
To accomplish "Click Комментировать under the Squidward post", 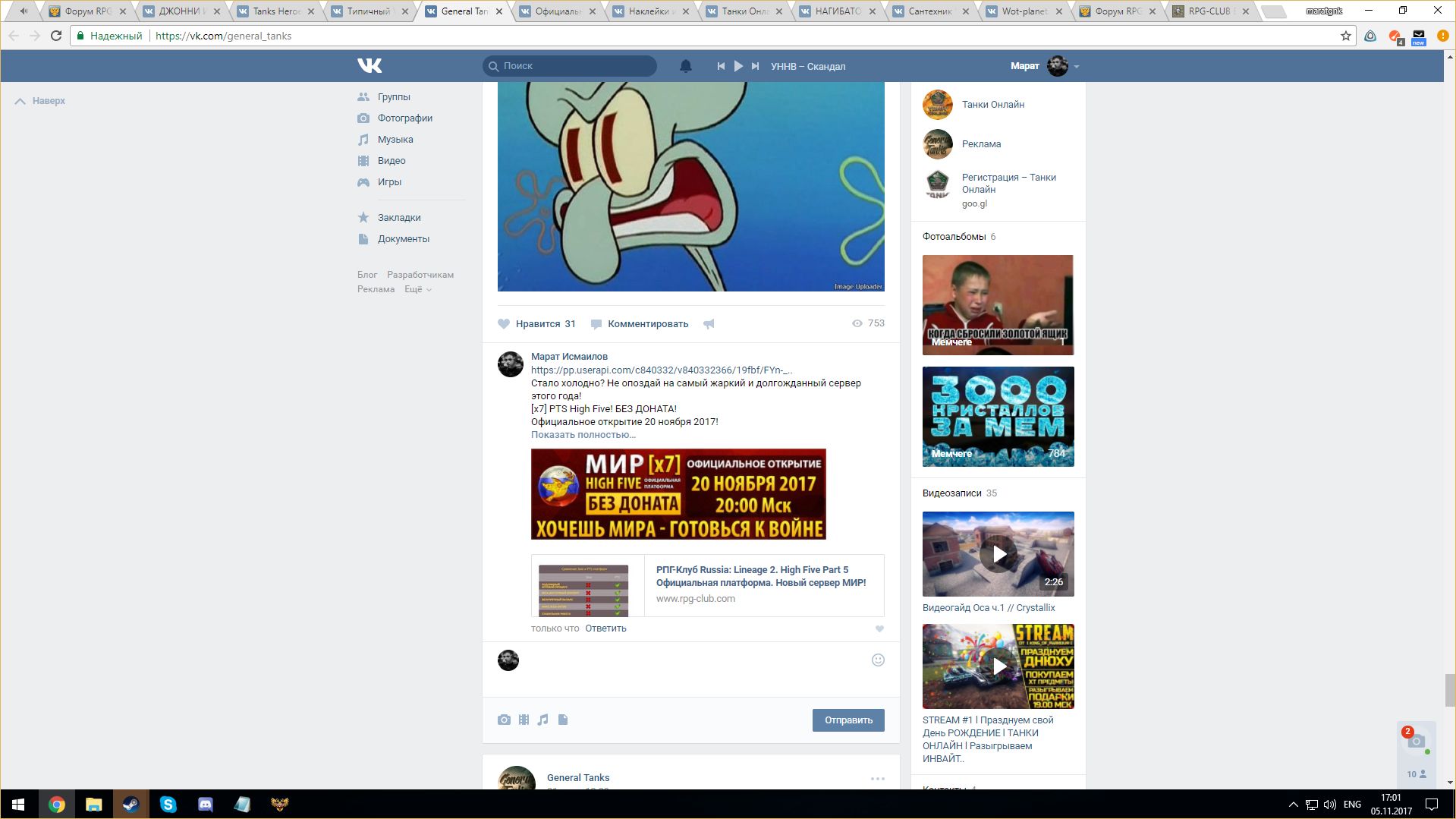I will pyautogui.click(x=640, y=324).
